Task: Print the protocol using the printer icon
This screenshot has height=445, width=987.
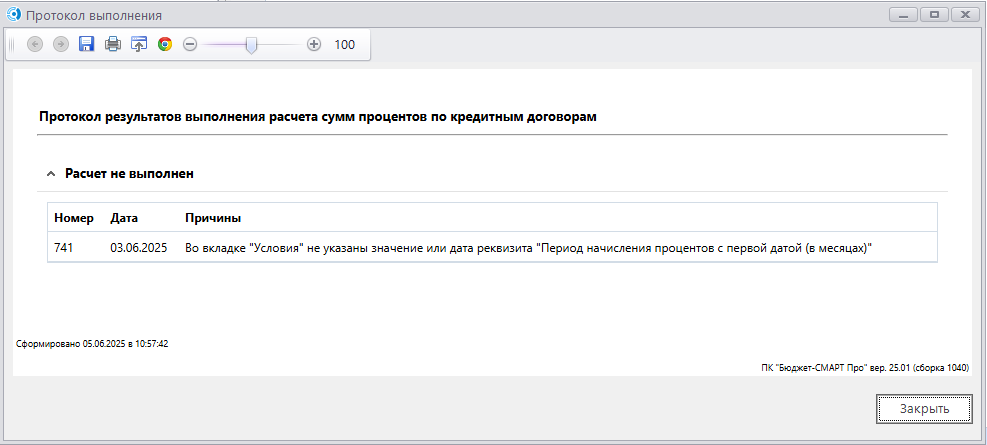Action: [x=113, y=44]
